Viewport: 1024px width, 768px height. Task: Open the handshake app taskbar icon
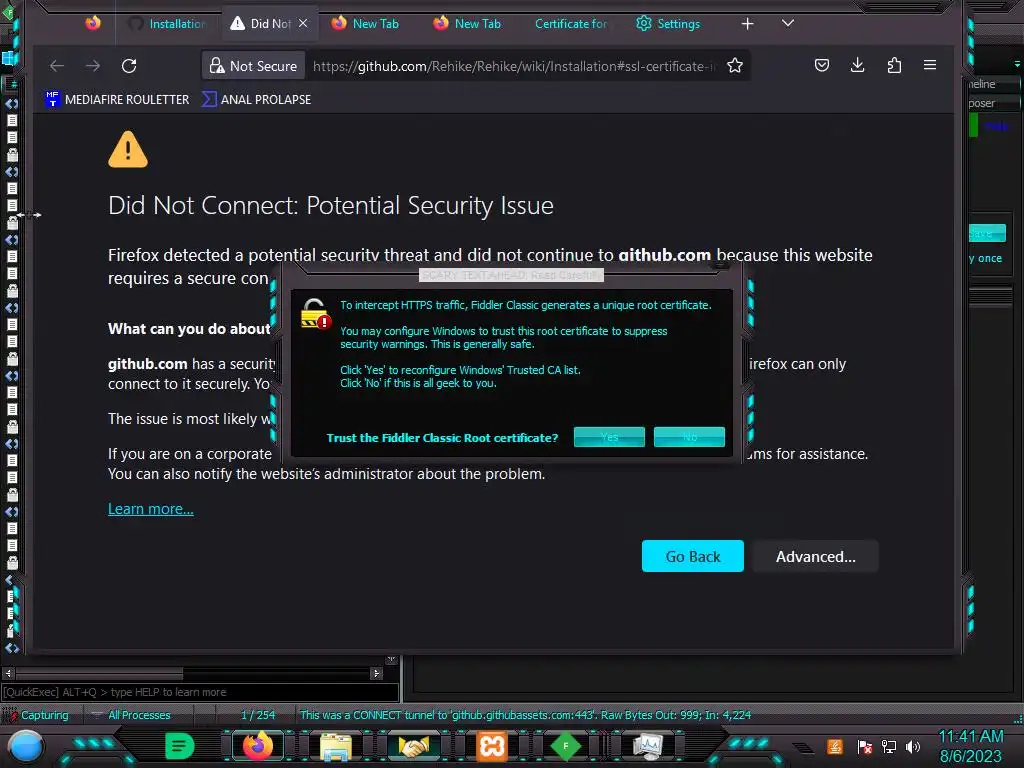[413, 746]
